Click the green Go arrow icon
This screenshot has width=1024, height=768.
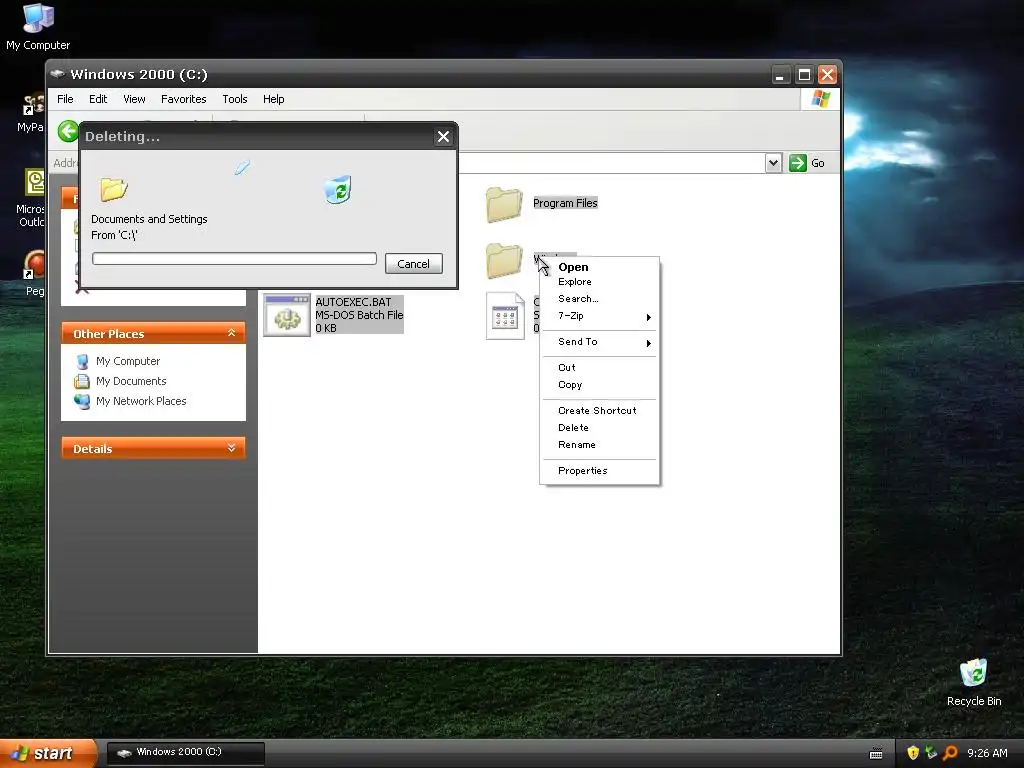coord(797,163)
